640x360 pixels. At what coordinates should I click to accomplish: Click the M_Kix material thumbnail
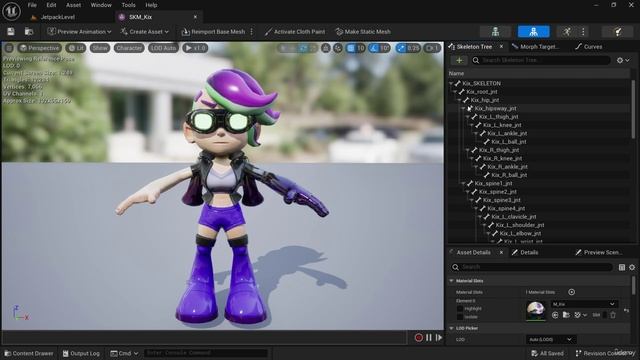(536, 311)
